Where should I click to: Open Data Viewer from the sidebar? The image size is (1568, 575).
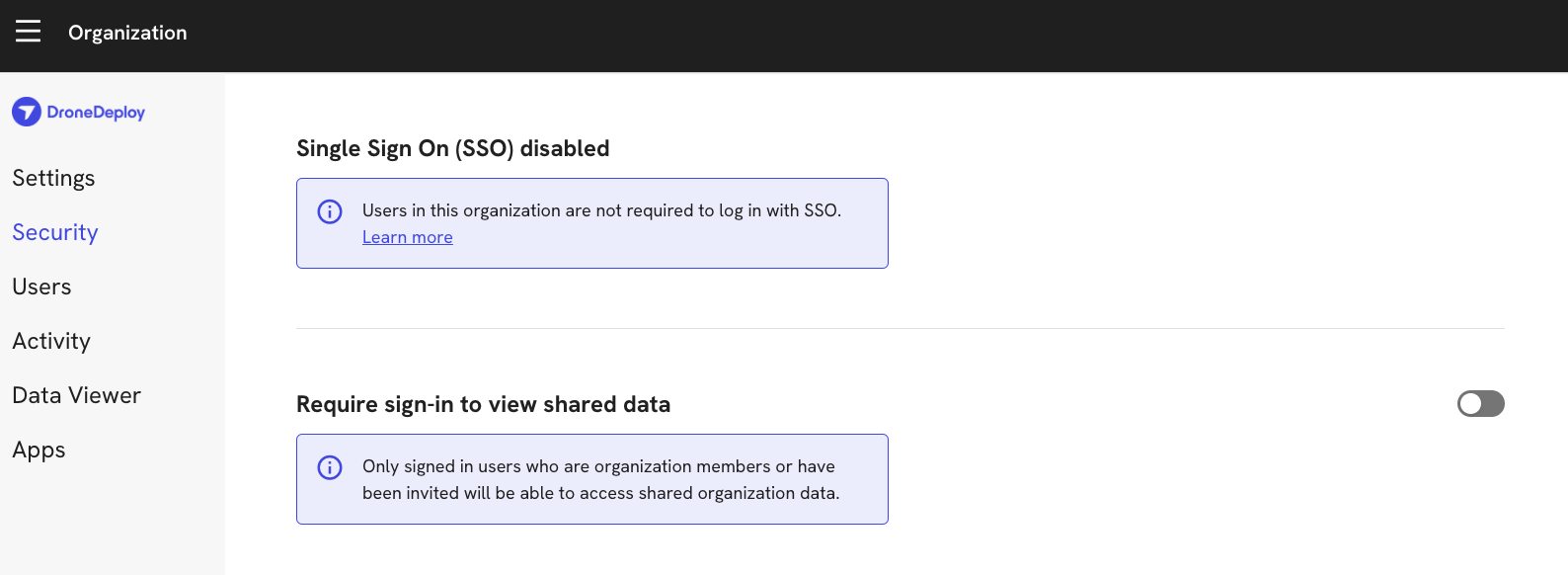click(76, 395)
